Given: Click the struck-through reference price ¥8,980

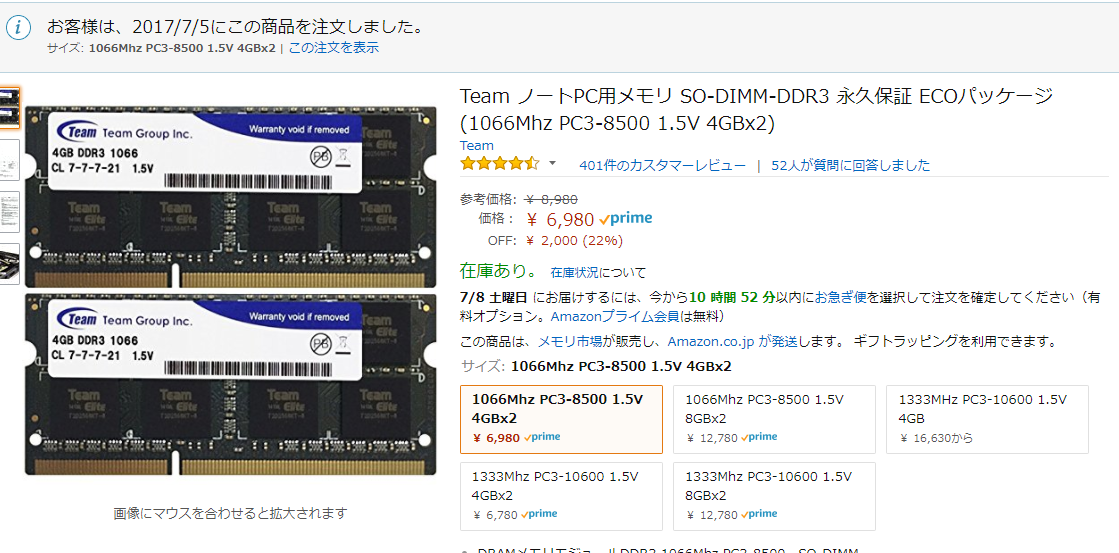Looking at the screenshot, I should pos(551,200).
